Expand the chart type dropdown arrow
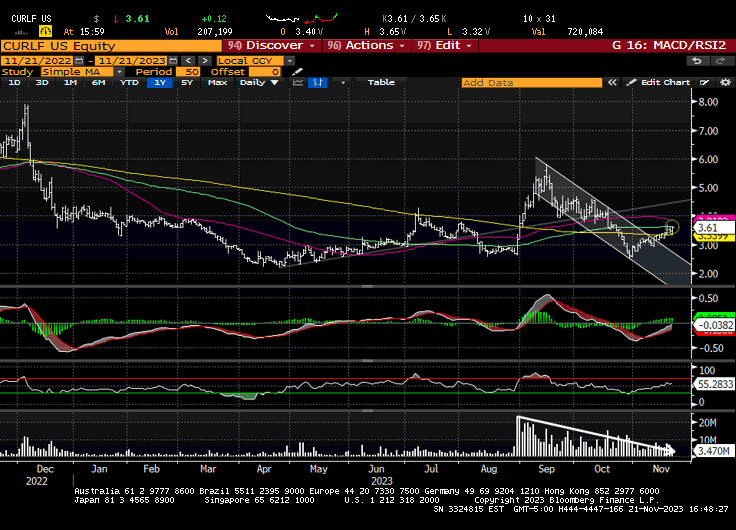 click(343, 83)
